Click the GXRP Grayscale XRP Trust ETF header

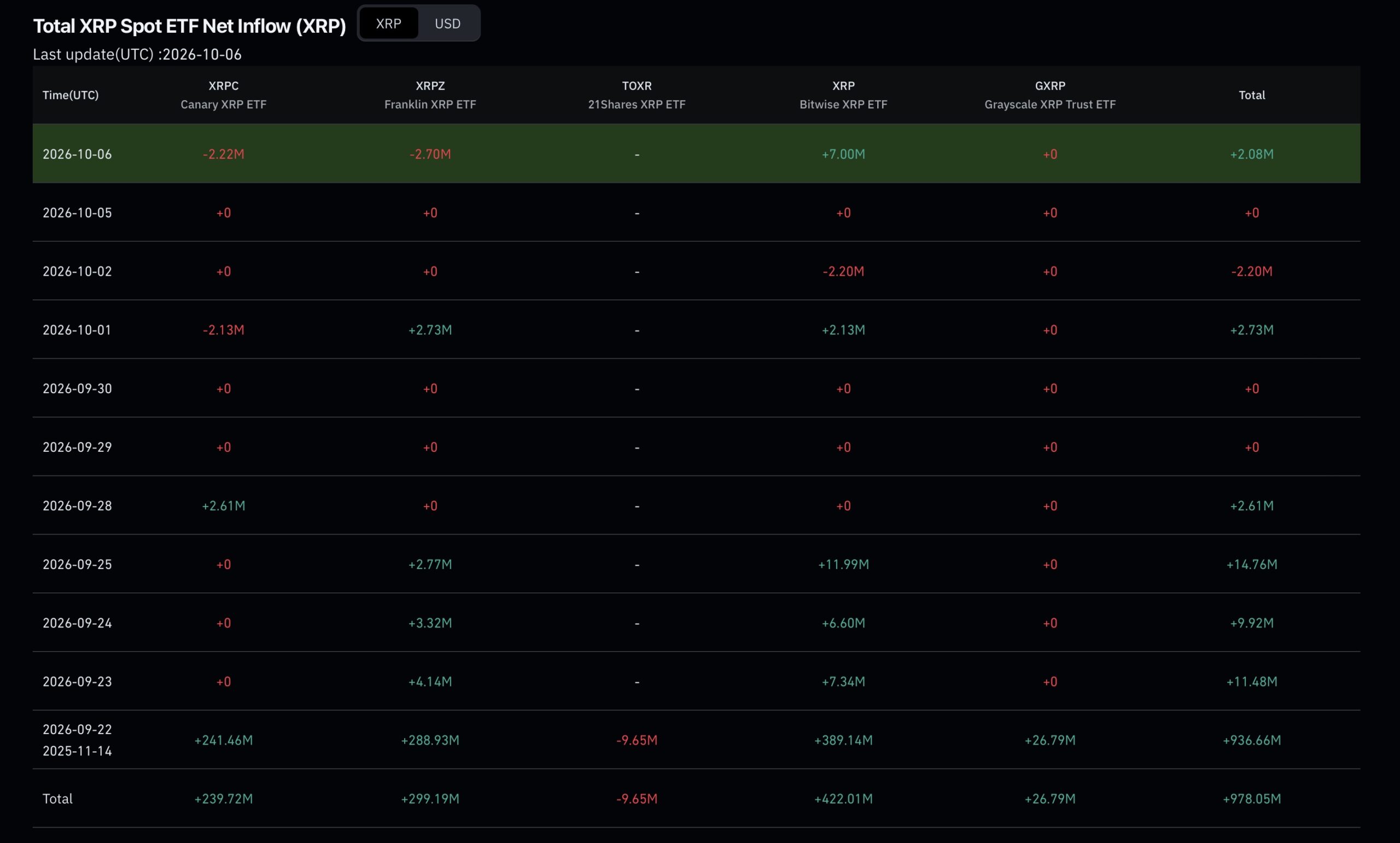click(x=1049, y=95)
